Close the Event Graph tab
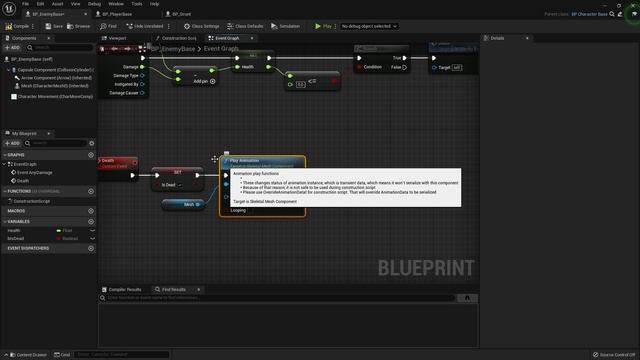 point(252,38)
